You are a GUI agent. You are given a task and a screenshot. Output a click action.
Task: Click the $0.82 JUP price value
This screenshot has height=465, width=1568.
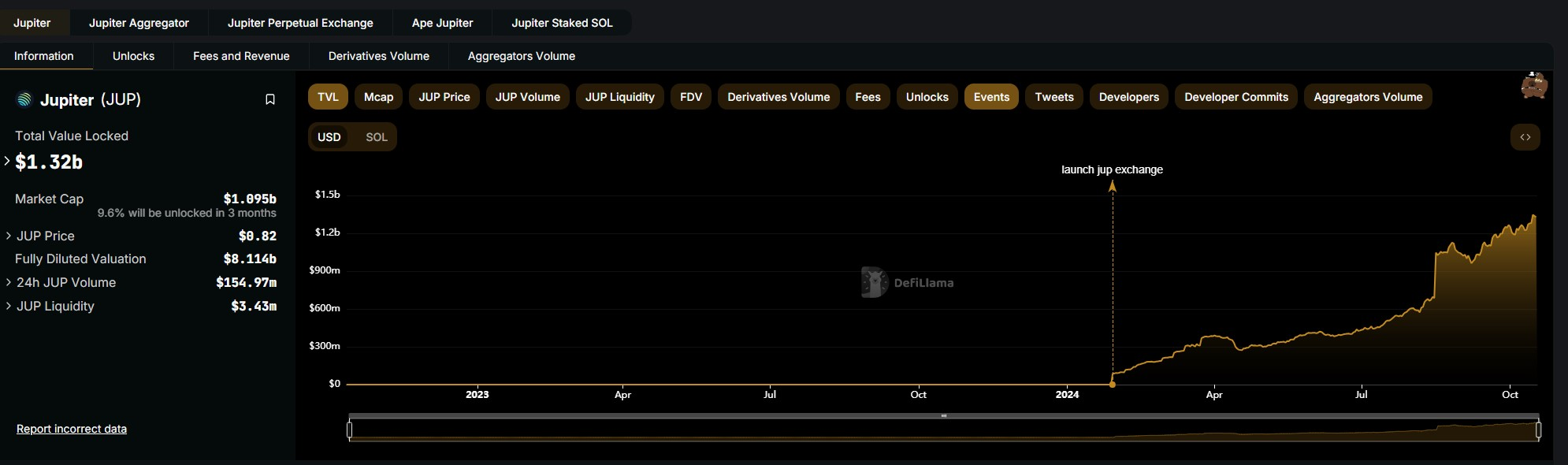(258, 236)
